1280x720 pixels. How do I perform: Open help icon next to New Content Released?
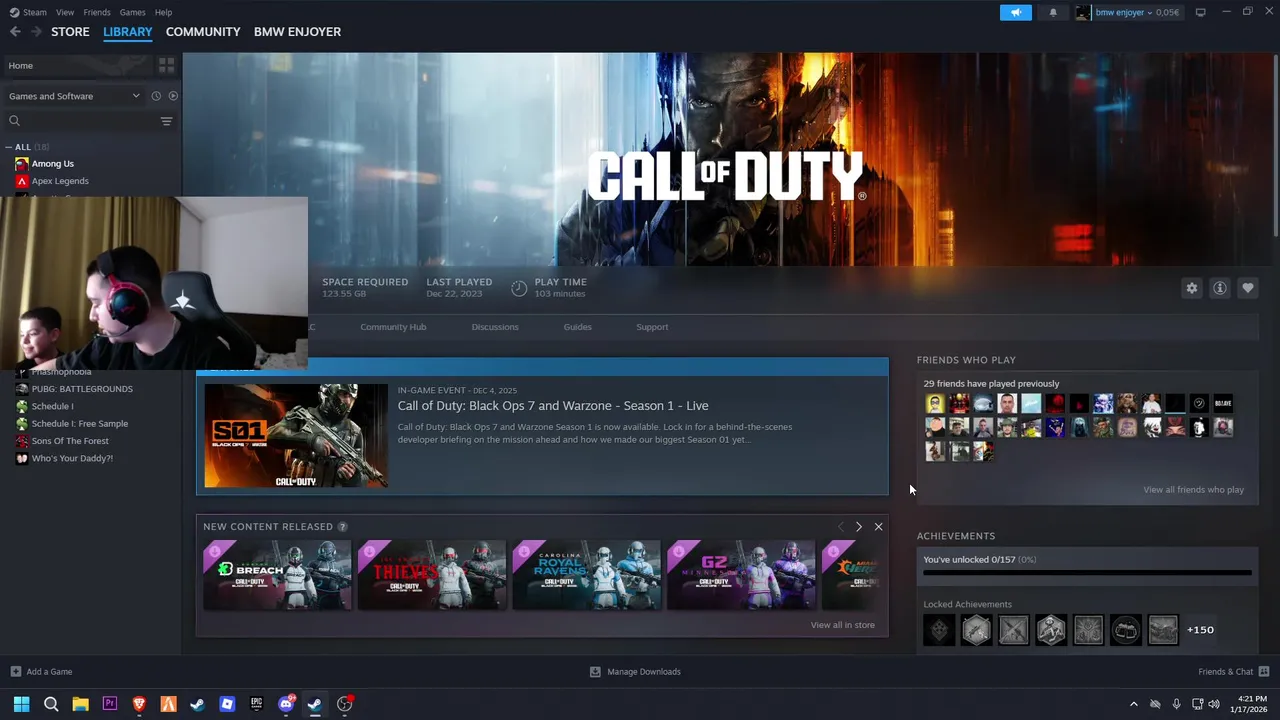click(342, 527)
